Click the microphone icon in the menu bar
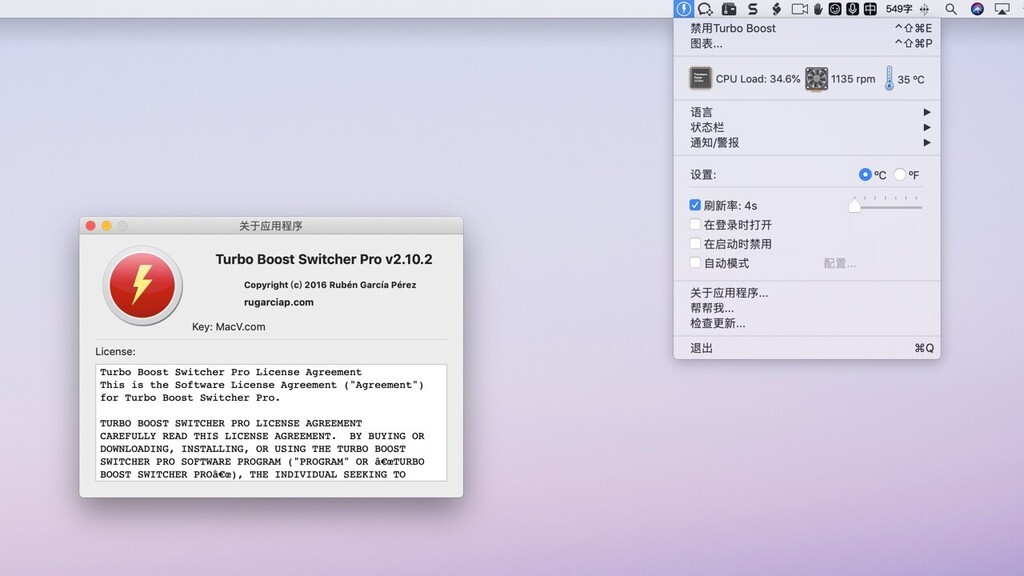The image size is (1024, 576). click(852, 9)
